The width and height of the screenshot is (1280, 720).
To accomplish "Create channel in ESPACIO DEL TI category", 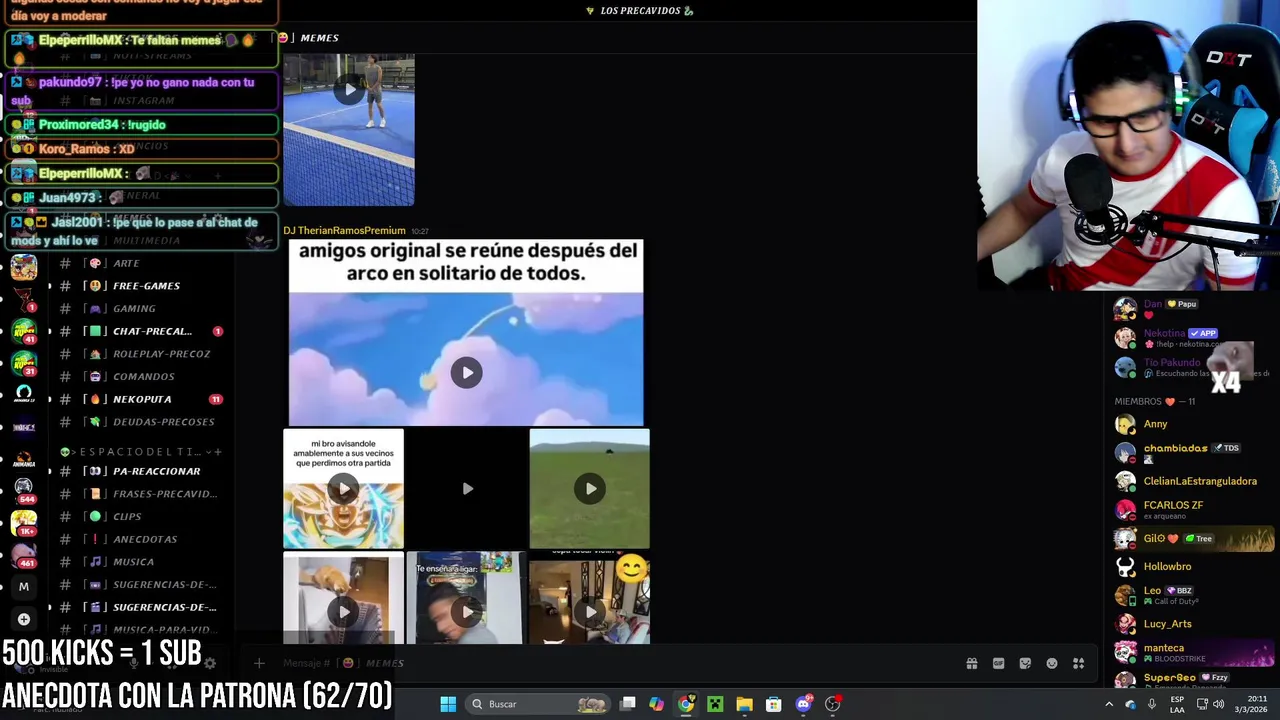I will [218, 452].
